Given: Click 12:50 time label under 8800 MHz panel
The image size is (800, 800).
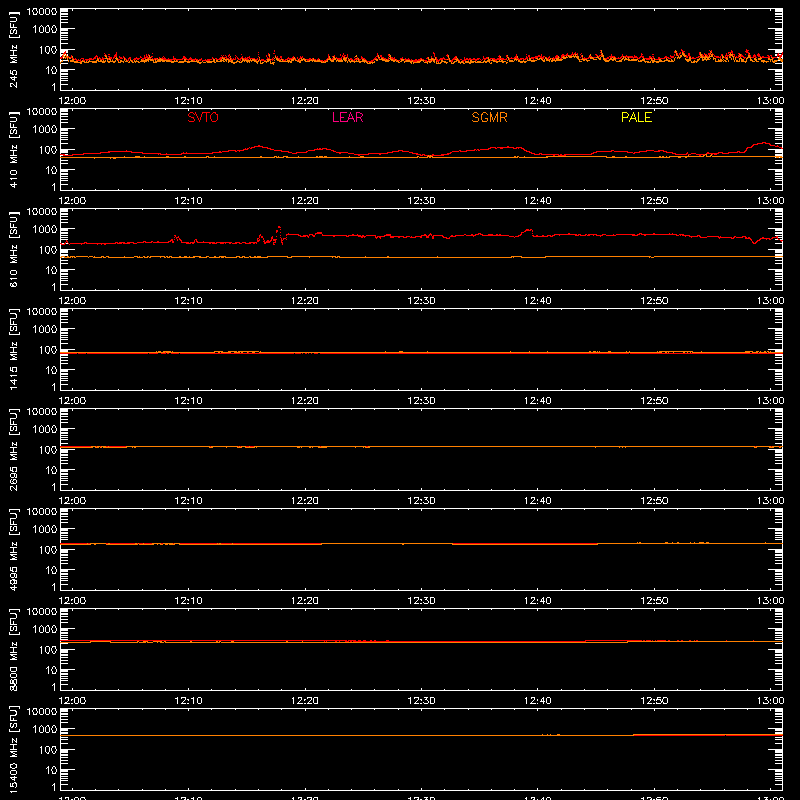Looking at the screenshot, I should 654,701.
